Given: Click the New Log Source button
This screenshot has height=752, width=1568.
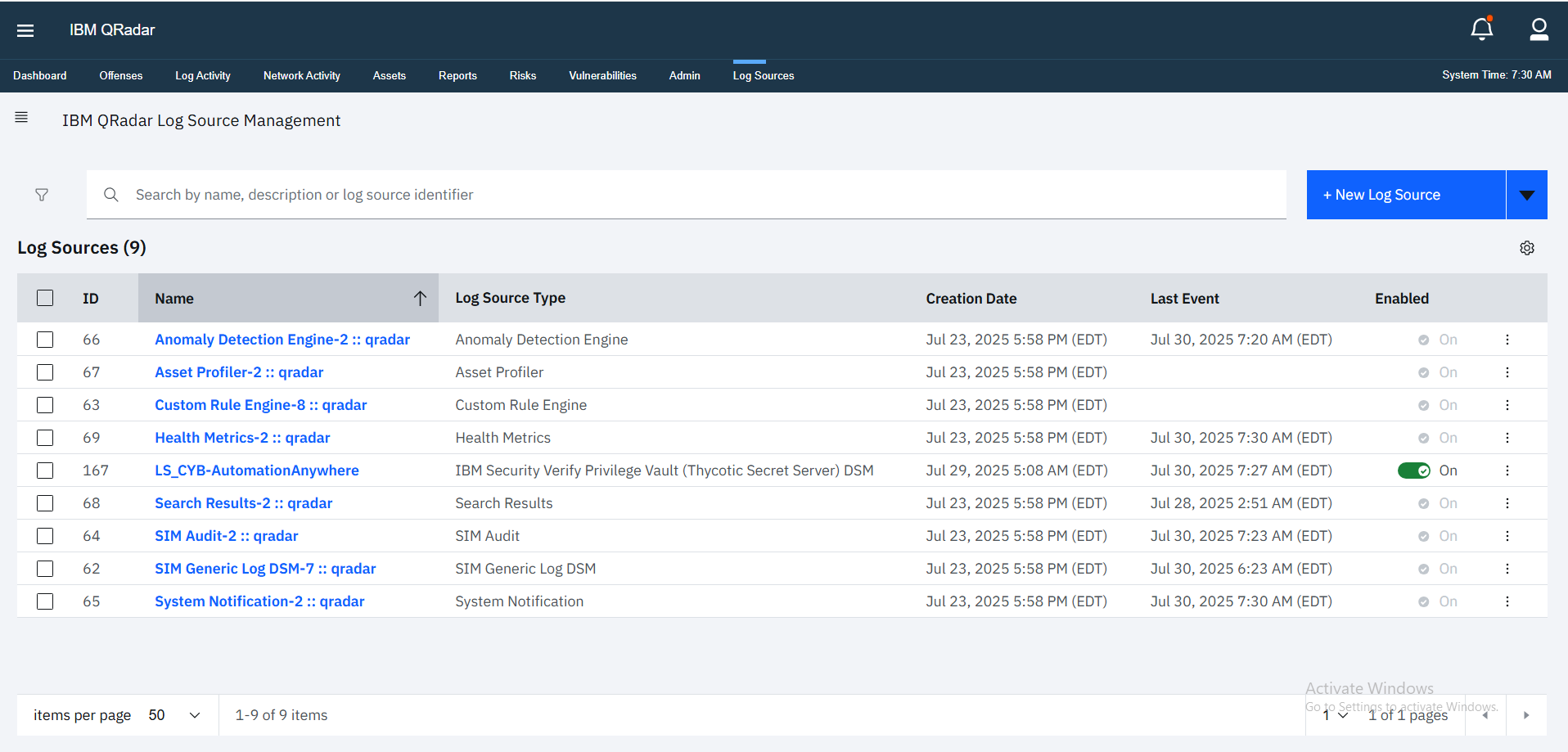Looking at the screenshot, I should pyautogui.click(x=1405, y=195).
